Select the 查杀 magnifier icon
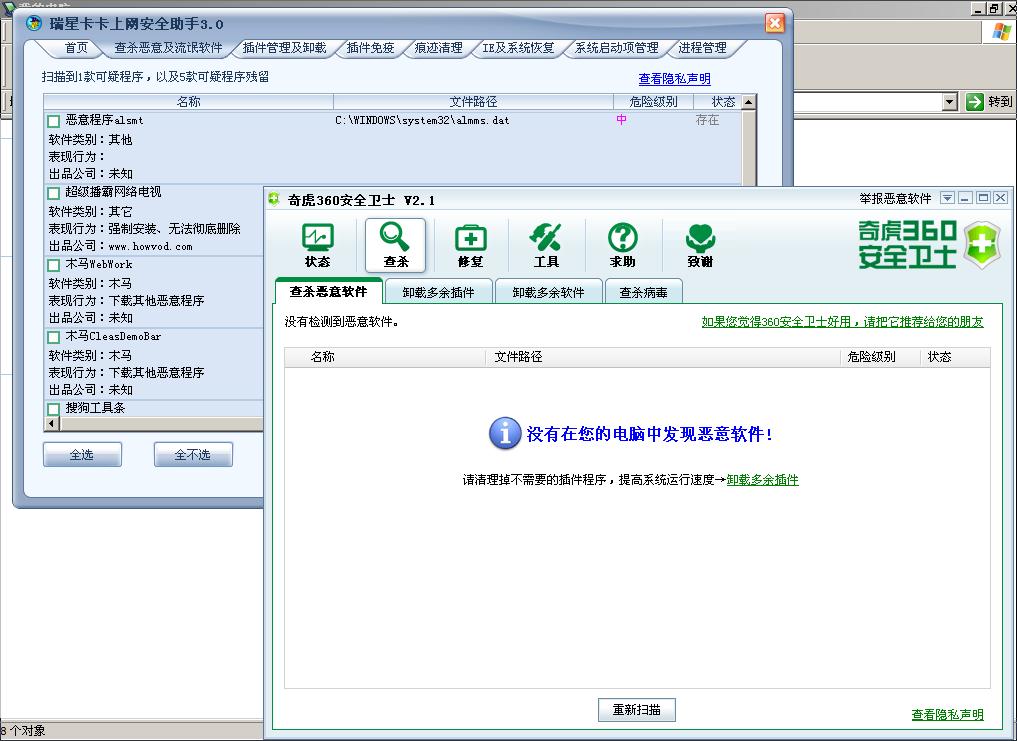1017x741 pixels. [x=395, y=245]
